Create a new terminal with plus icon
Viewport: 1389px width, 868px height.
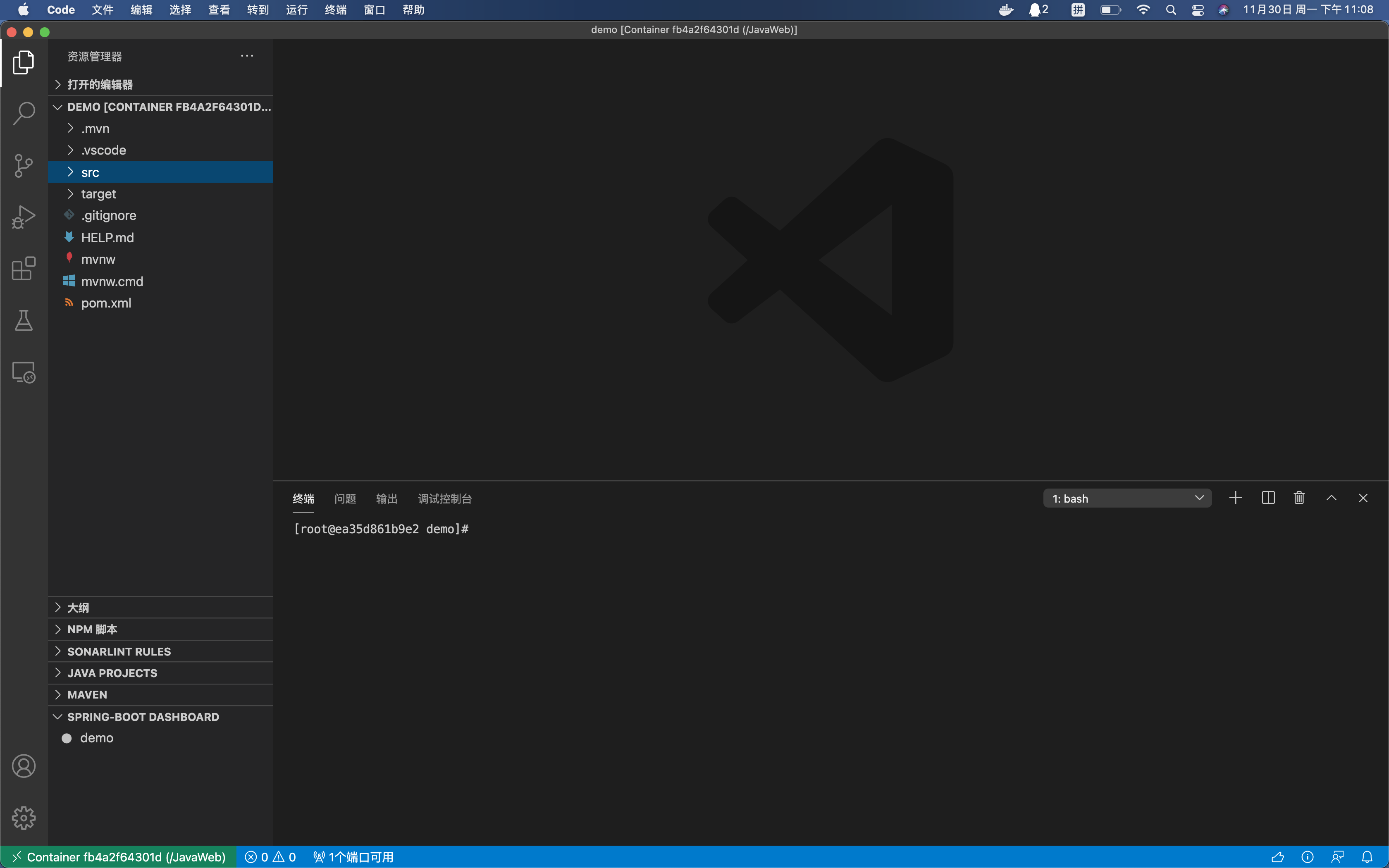click(x=1236, y=498)
